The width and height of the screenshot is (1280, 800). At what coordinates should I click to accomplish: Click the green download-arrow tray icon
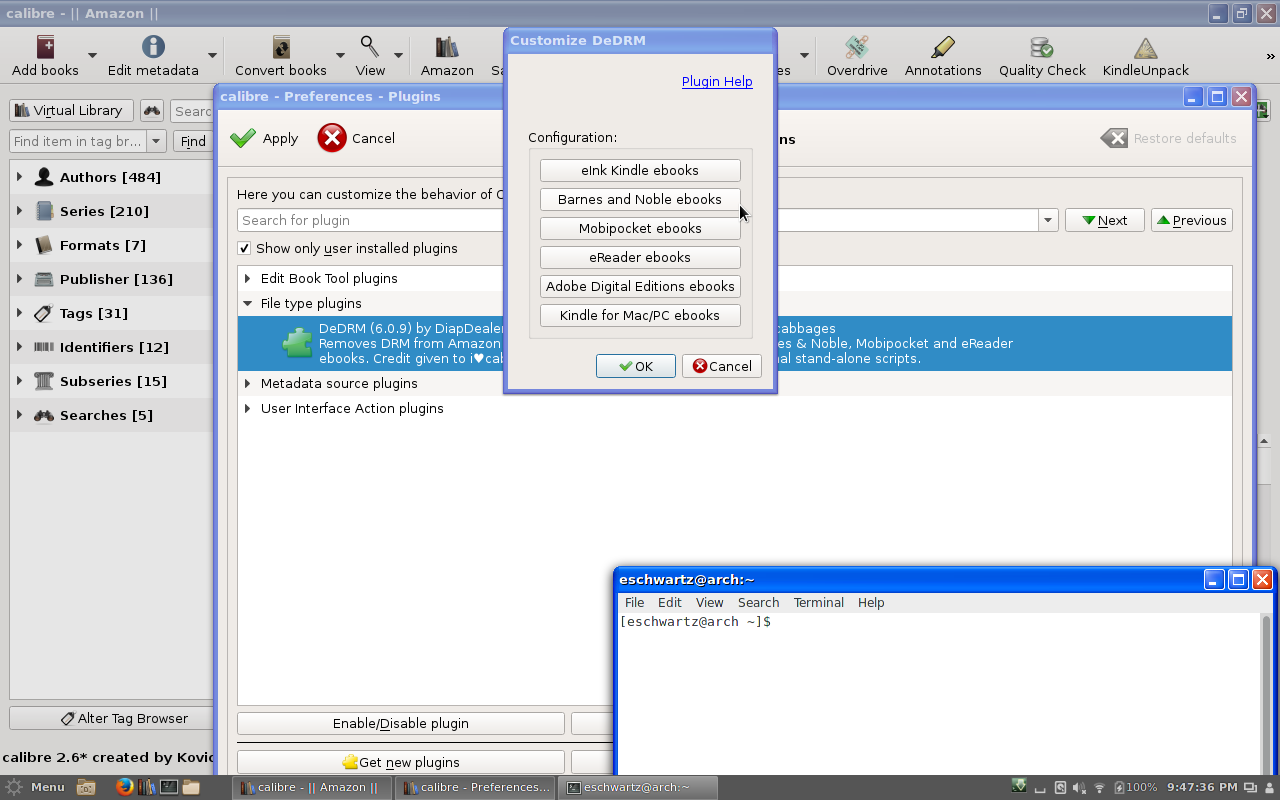click(x=1019, y=786)
